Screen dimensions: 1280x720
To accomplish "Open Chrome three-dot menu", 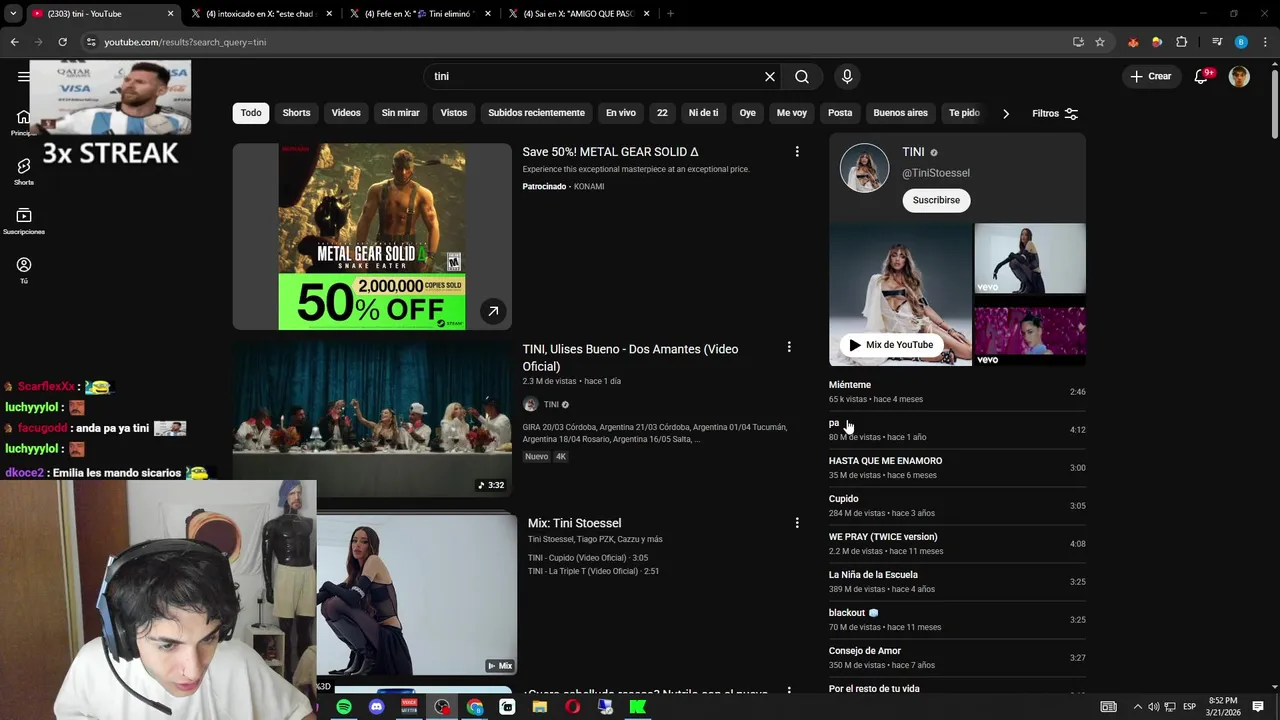I will click(1265, 42).
